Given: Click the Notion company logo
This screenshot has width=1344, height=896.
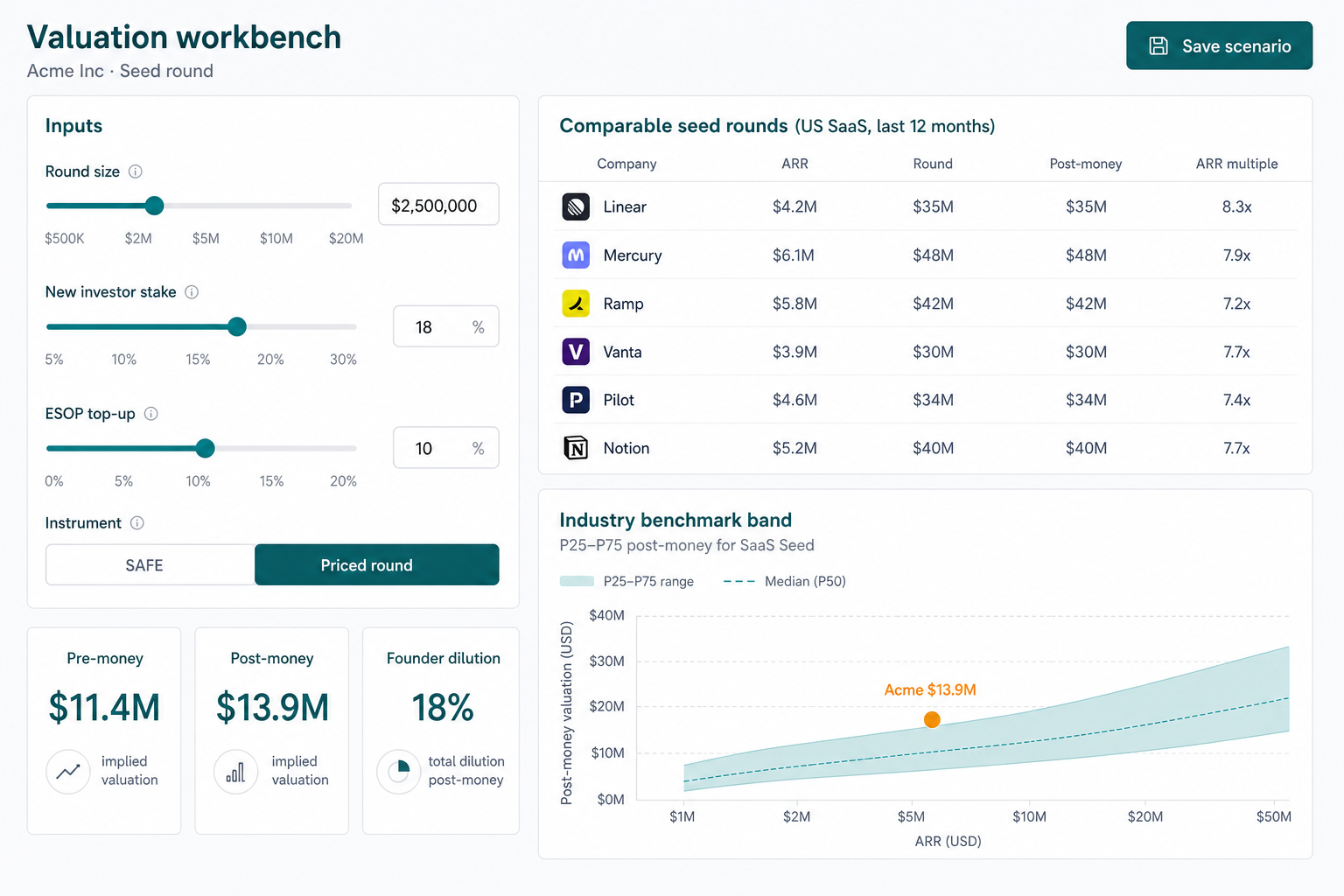Looking at the screenshot, I should coord(576,448).
